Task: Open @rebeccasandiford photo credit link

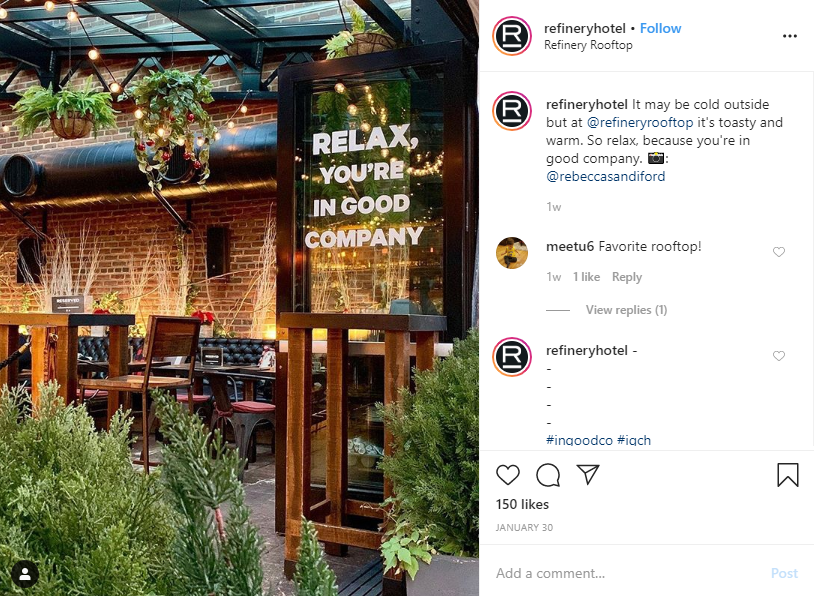Action: [605, 177]
